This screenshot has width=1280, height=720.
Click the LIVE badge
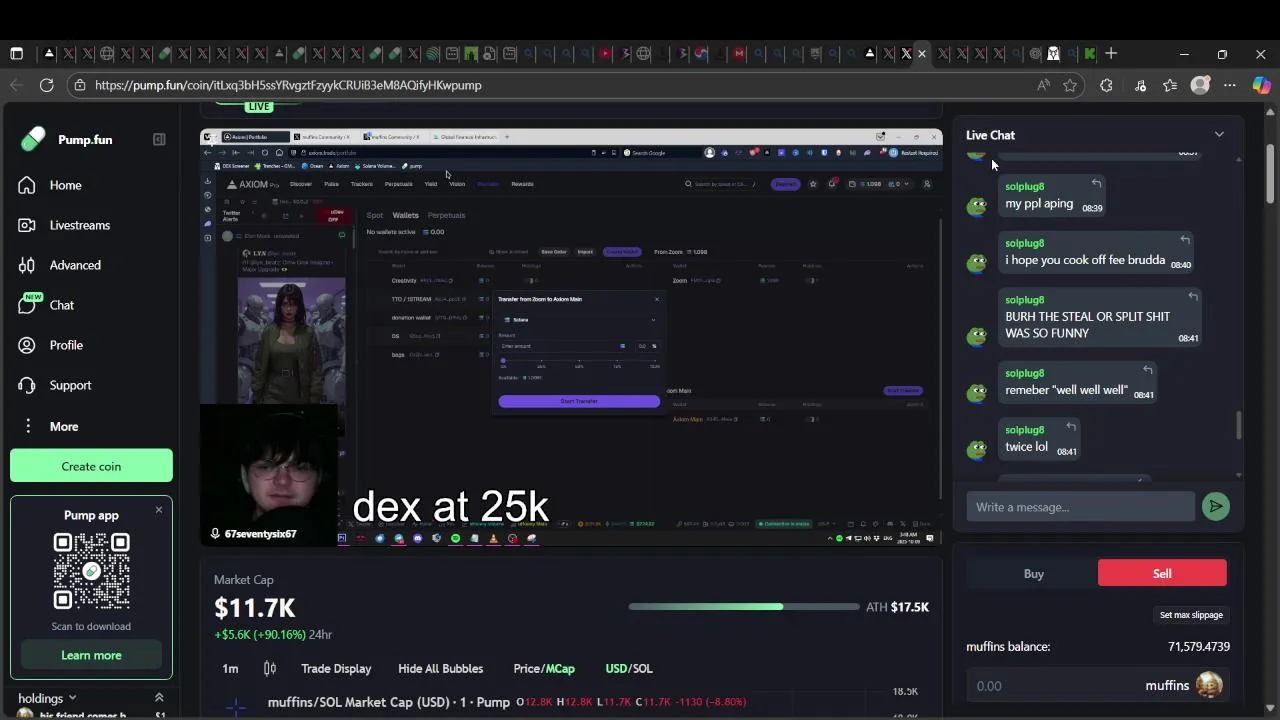tap(259, 106)
